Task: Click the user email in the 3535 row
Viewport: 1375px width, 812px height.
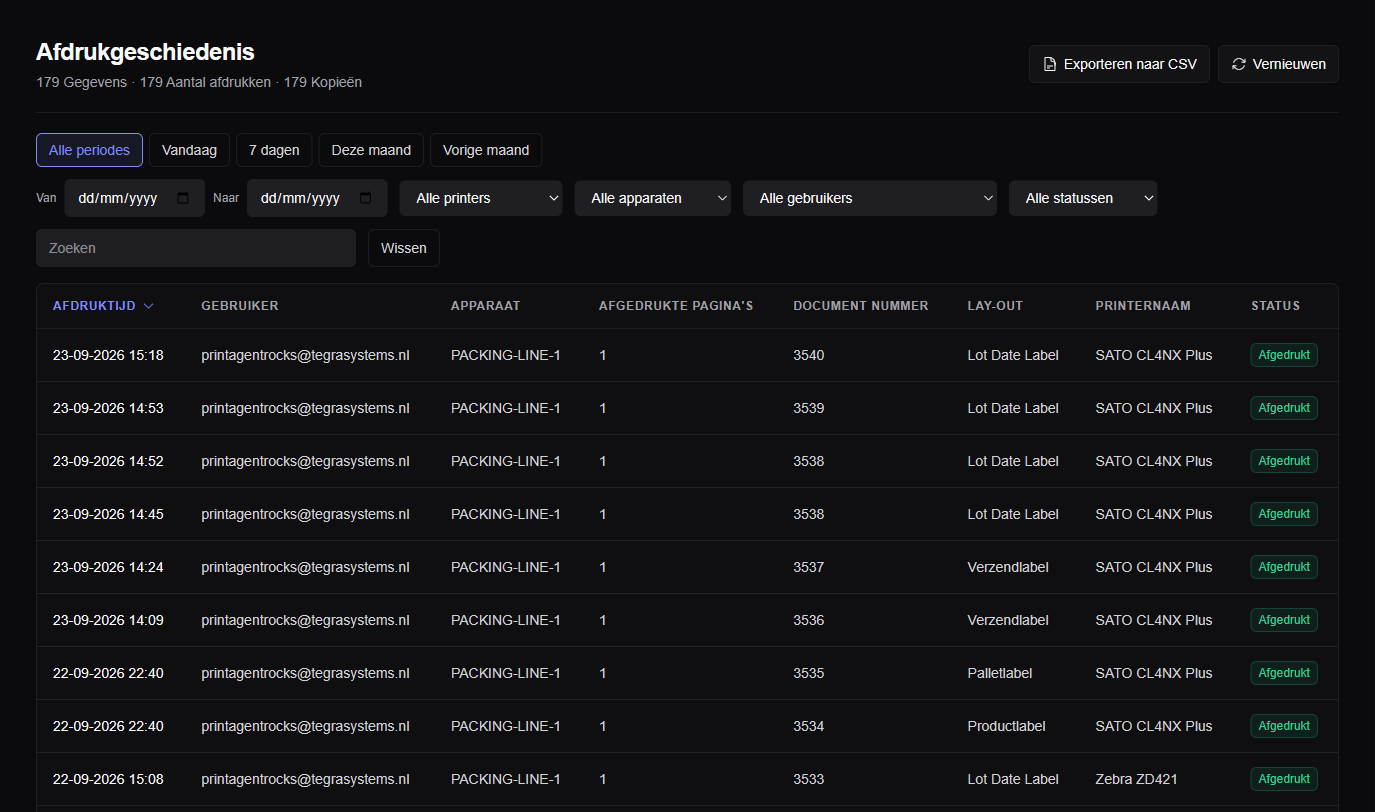Action: 305,673
